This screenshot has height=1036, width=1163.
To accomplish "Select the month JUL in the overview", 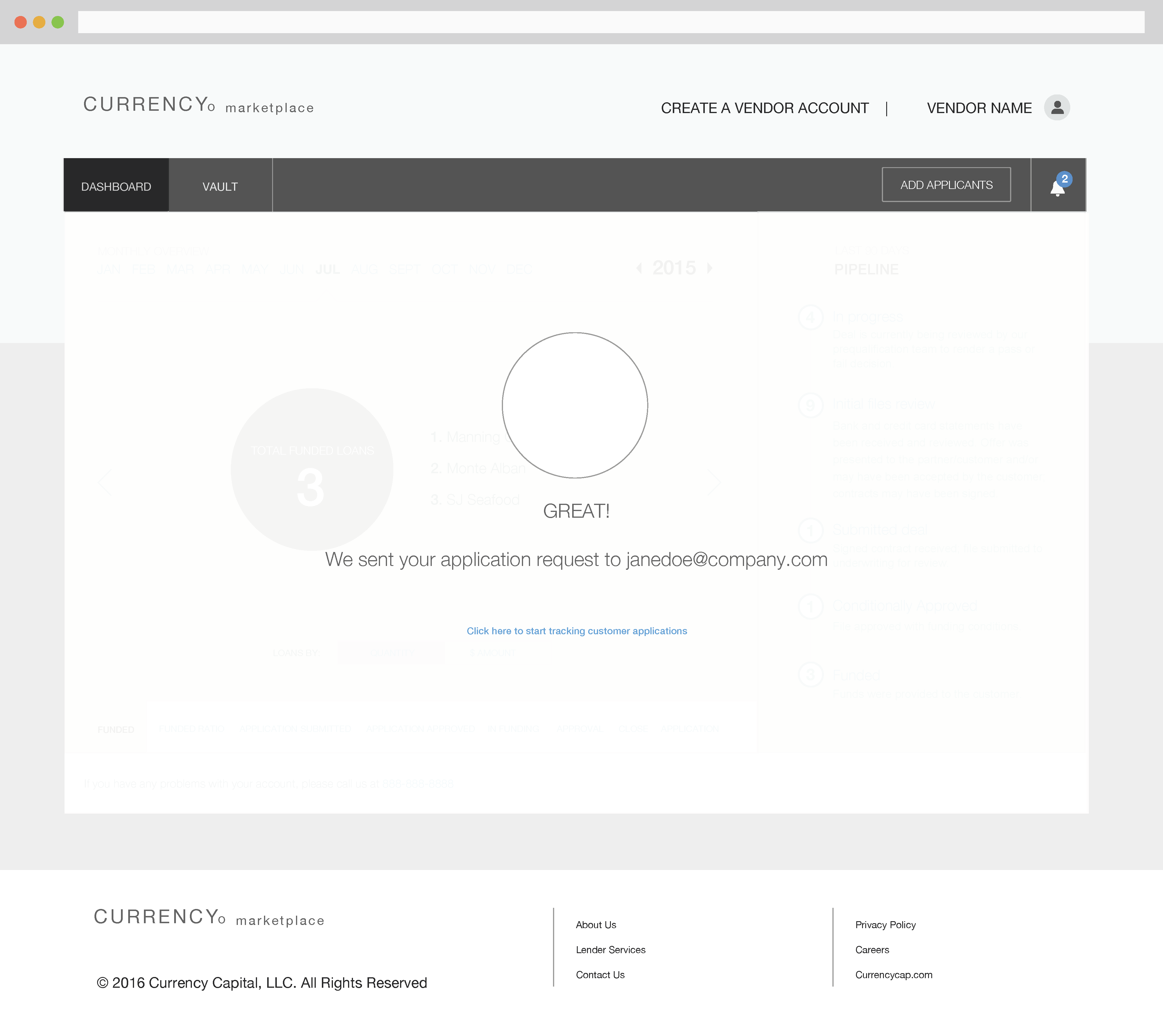I will (x=329, y=269).
